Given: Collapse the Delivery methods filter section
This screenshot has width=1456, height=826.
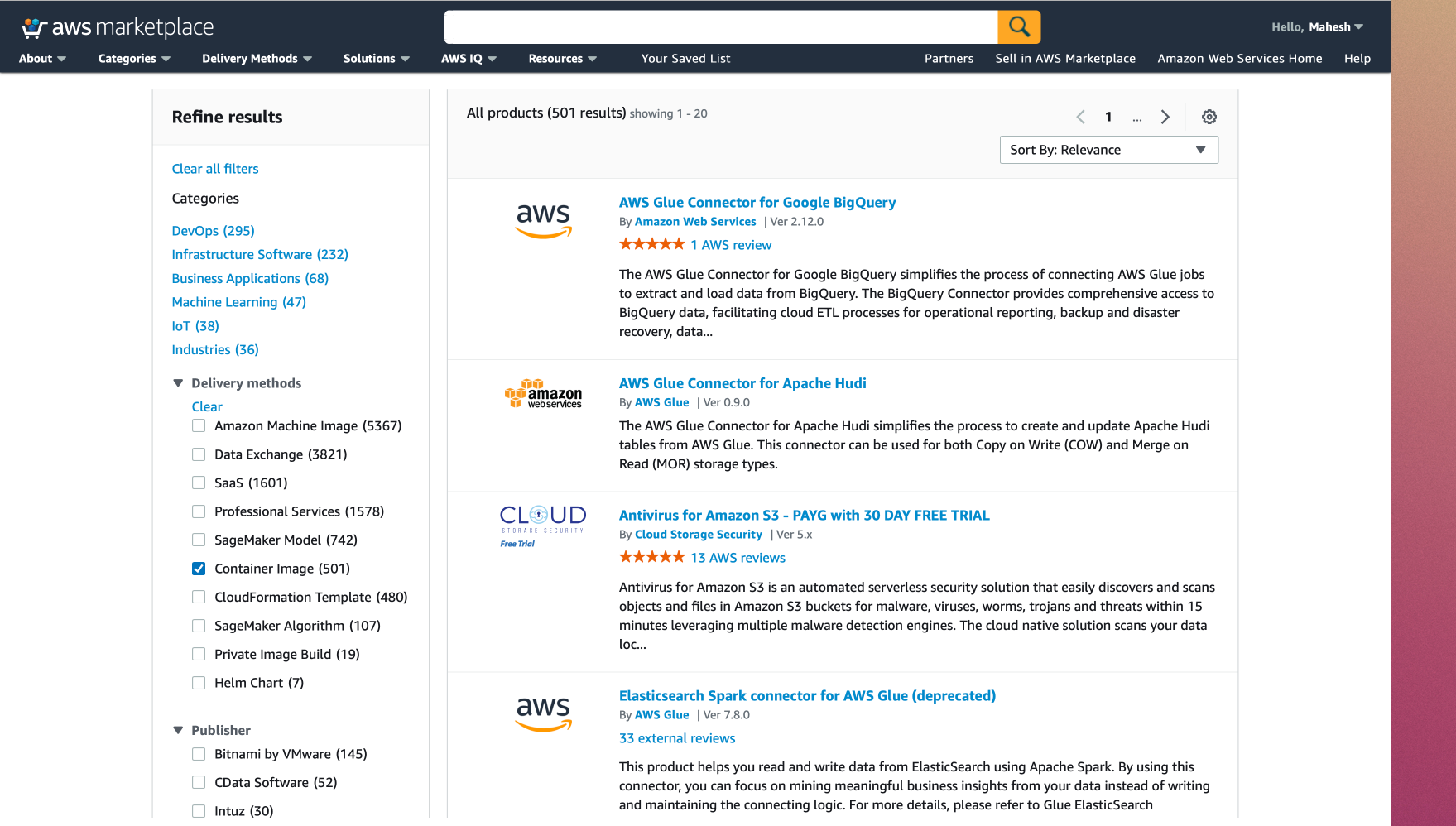Looking at the screenshot, I should coord(178,383).
